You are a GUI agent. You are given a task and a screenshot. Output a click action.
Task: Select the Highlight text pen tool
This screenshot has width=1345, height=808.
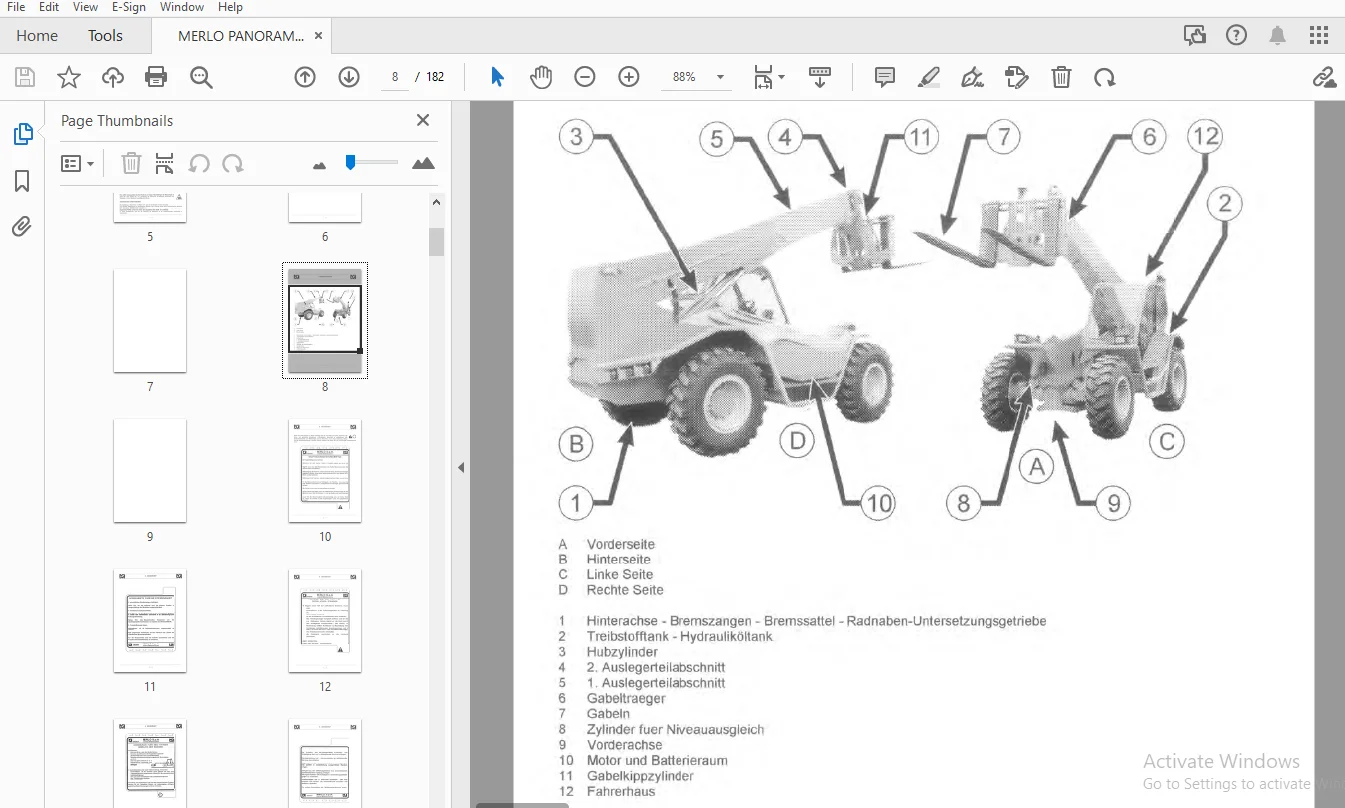[x=929, y=77]
